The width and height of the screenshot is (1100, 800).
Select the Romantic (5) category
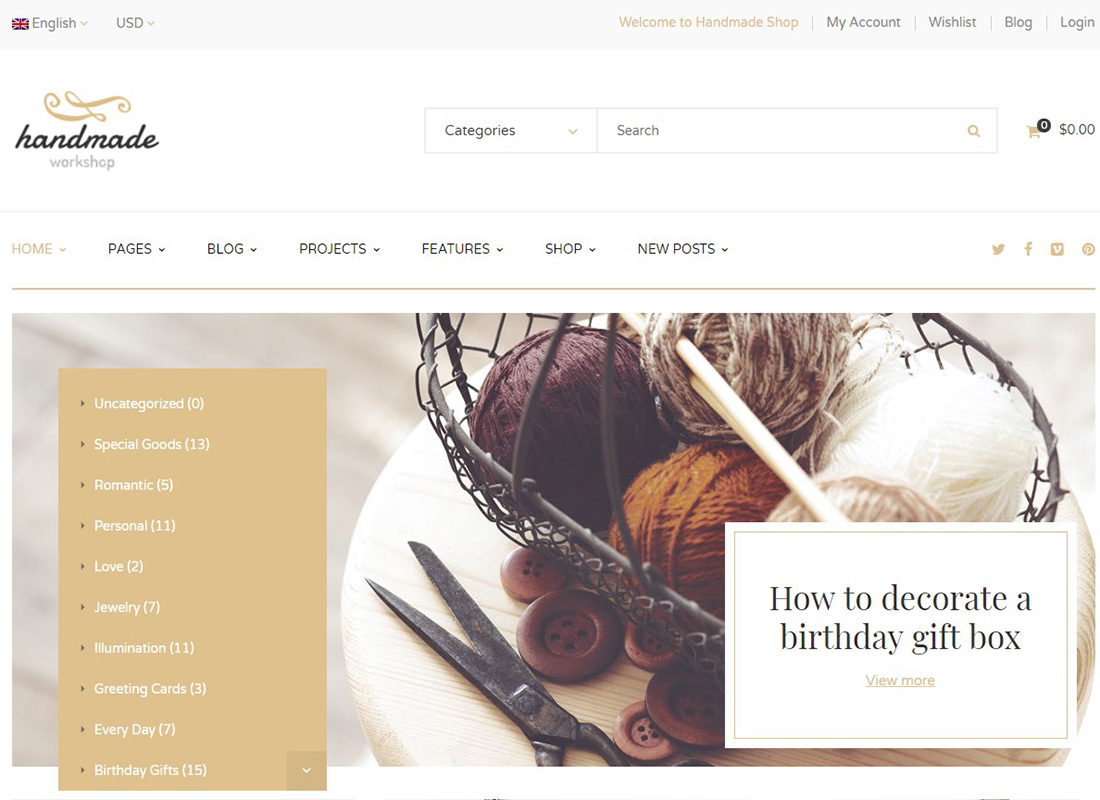click(133, 485)
